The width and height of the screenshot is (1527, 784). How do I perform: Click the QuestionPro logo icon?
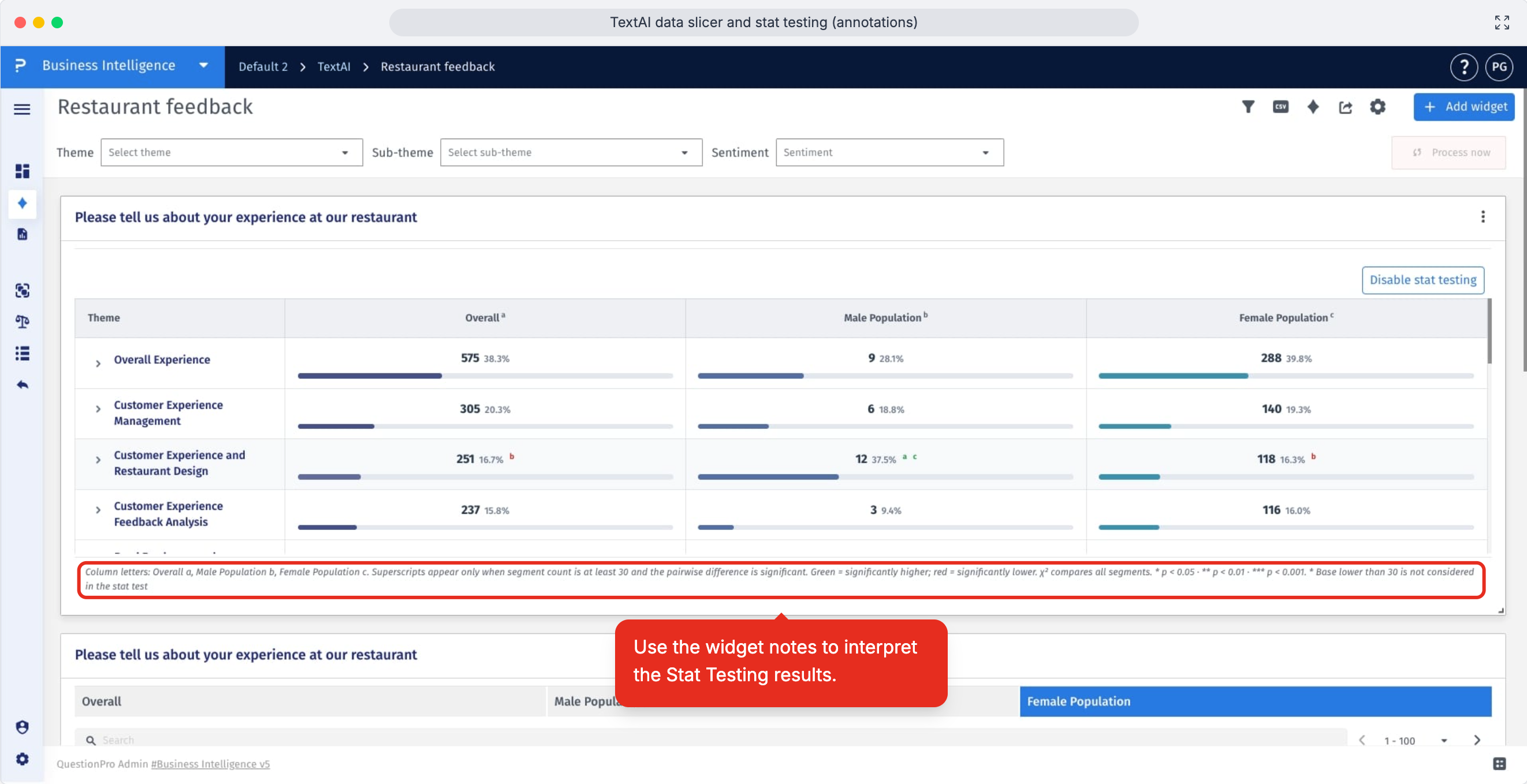tap(20, 66)
